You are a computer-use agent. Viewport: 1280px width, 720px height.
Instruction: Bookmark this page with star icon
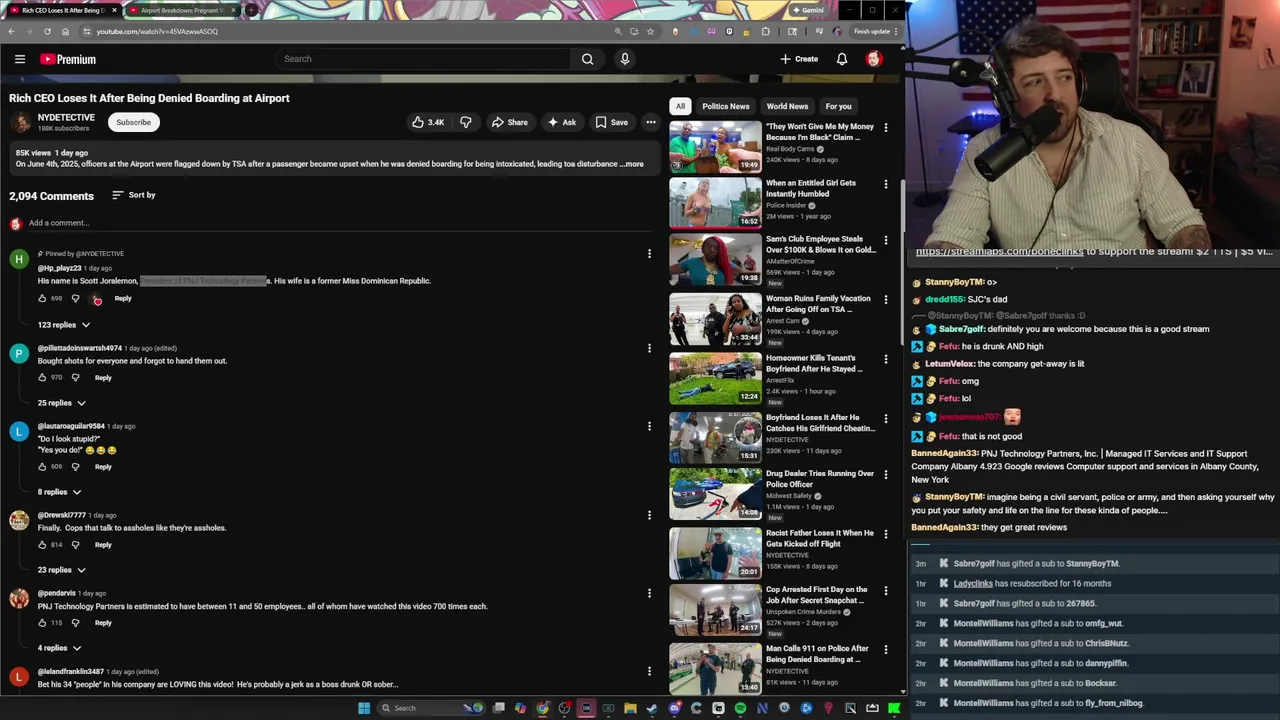(x=650, y=31)
